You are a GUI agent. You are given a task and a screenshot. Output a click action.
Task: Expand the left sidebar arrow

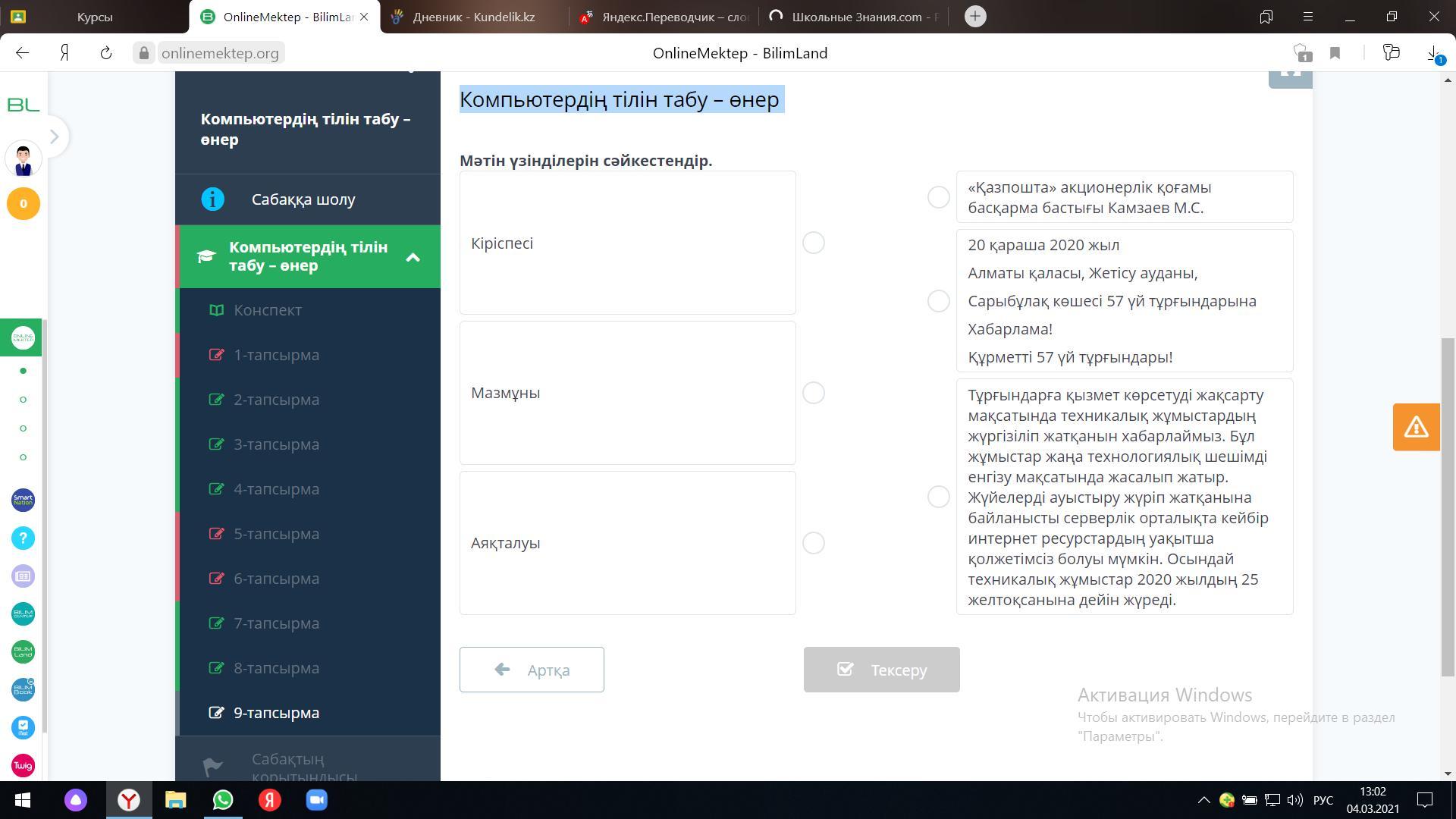(54, 136)
